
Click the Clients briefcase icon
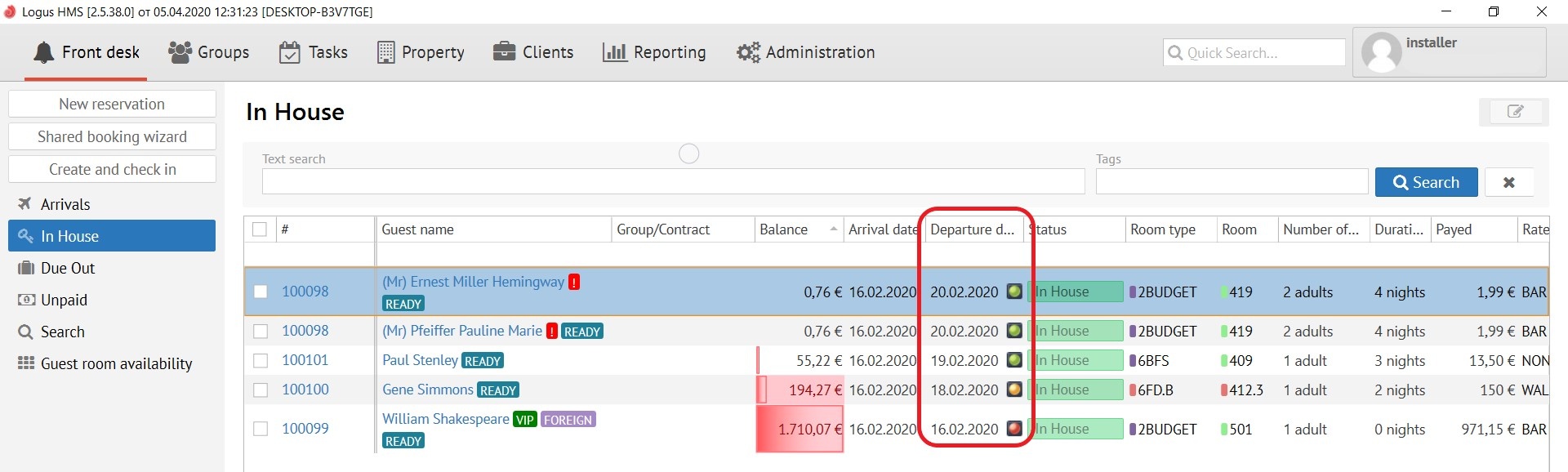tap(504, 52)
